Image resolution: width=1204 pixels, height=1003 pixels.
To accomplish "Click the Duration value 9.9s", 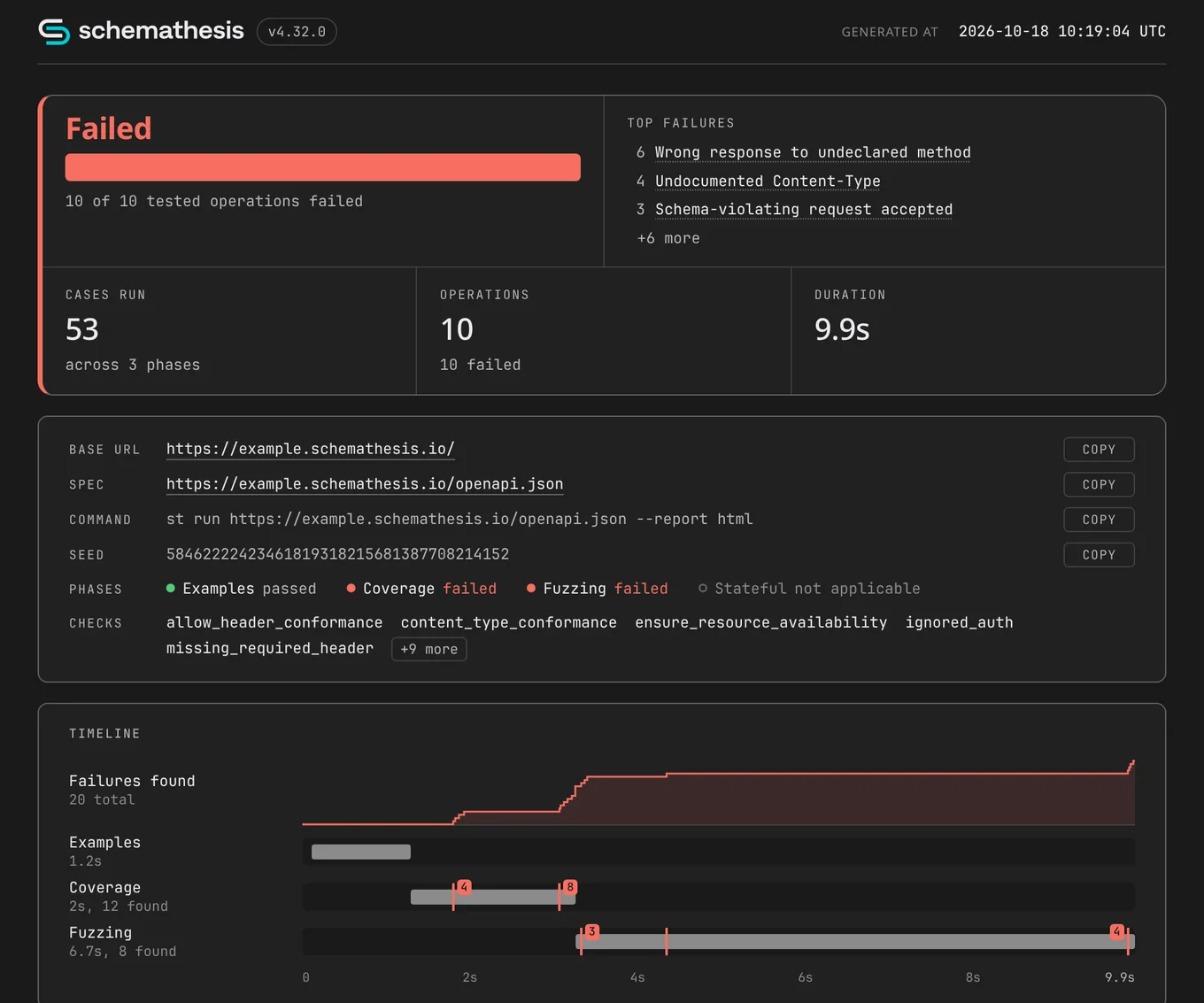I will [x=842, y=329].
